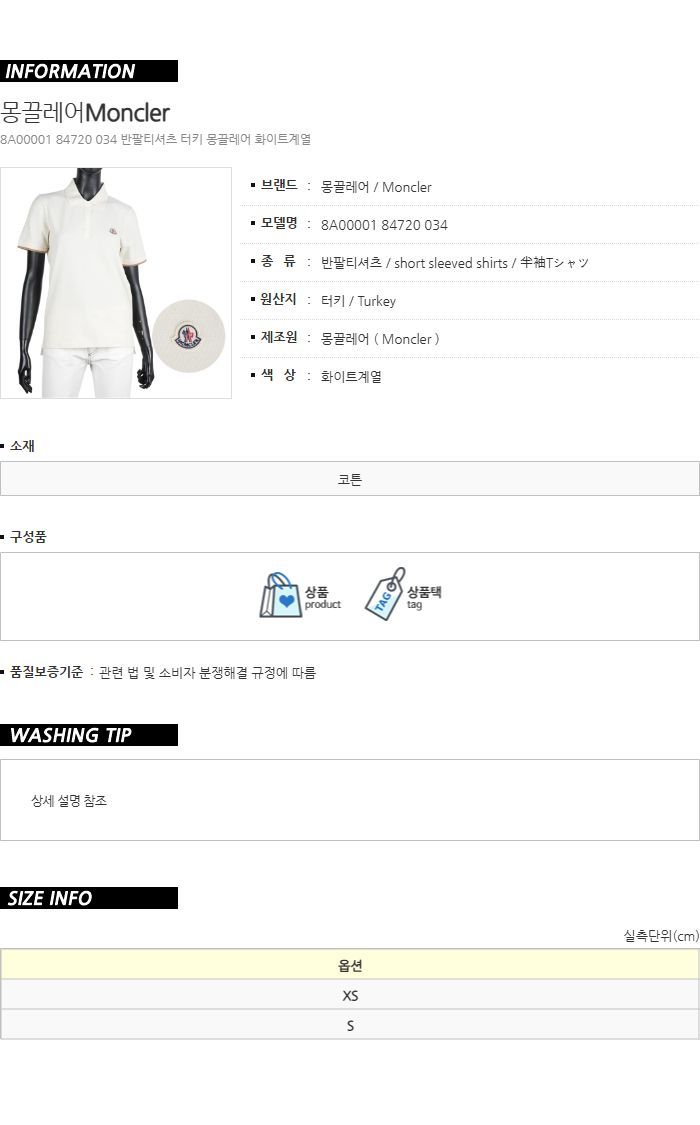
Task: Click the 몽끌레어Moncler brand title
Action: (x=85, y=113)
